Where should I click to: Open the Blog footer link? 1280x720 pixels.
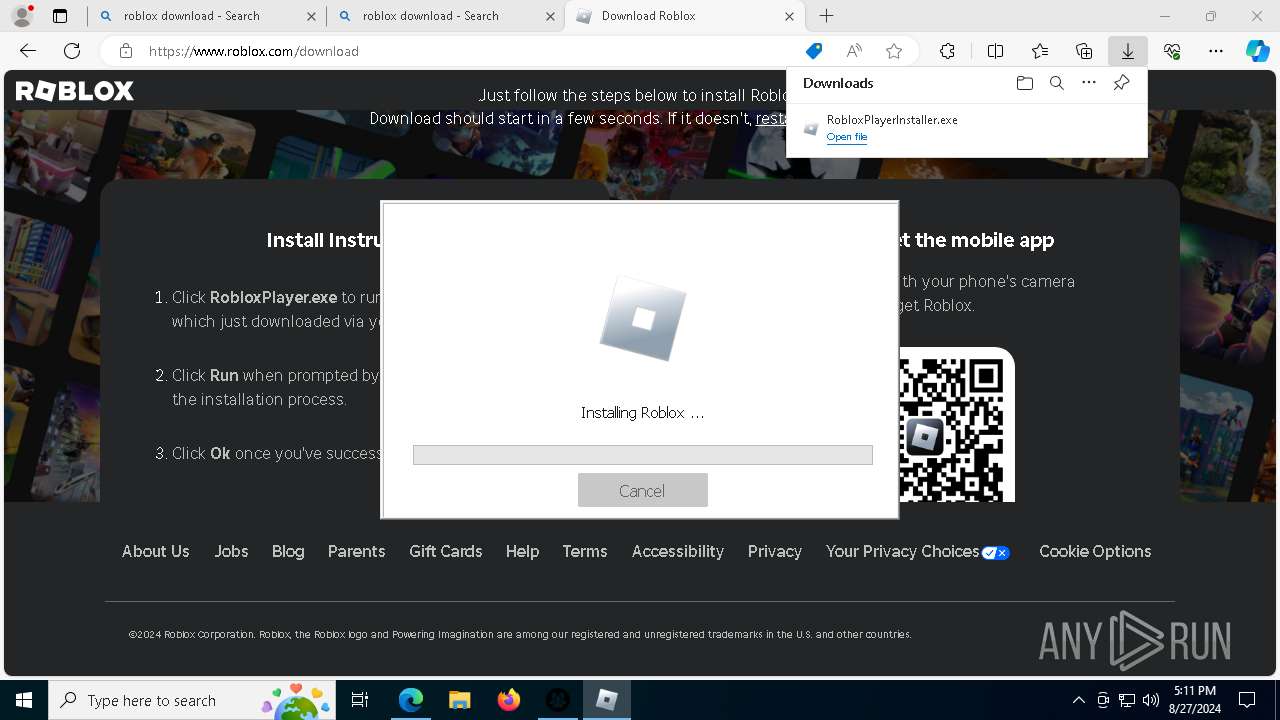[288, 551]
